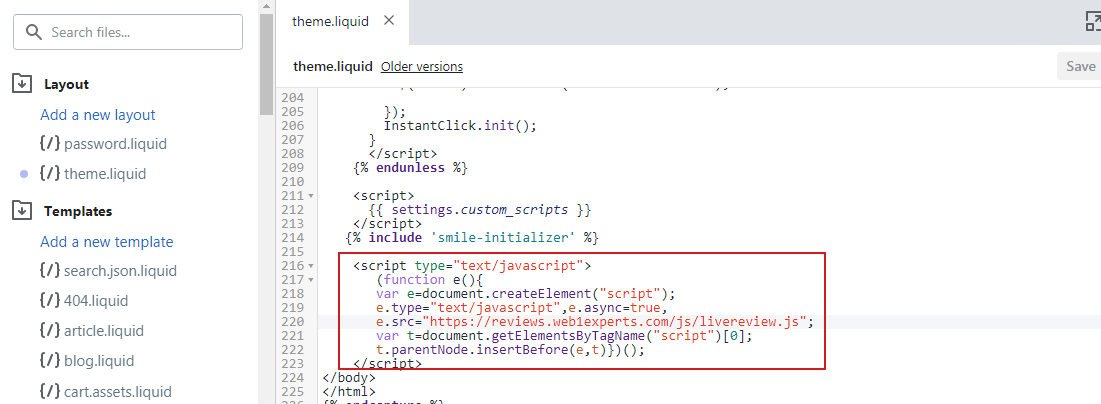The height and width of the screenshot is (404, 1101).
Task: Click the expand fullscreen editor icon
Action: click(x=1093, y=21)
